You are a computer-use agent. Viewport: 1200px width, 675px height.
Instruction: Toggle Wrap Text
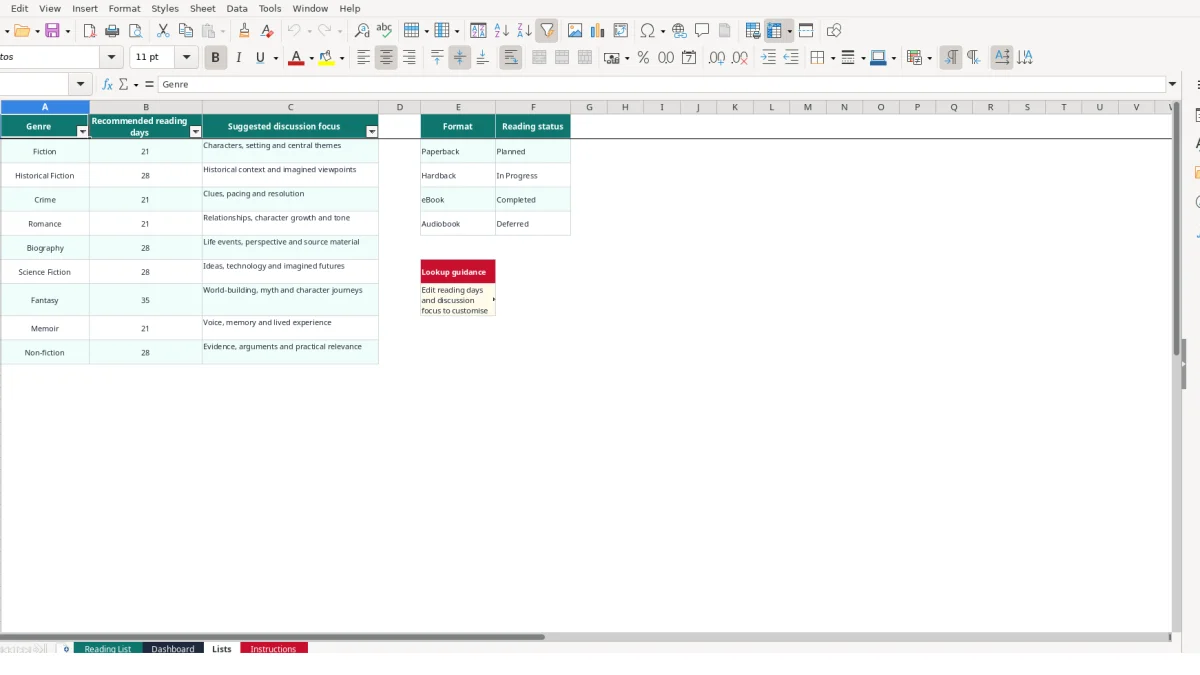(511, 58)
